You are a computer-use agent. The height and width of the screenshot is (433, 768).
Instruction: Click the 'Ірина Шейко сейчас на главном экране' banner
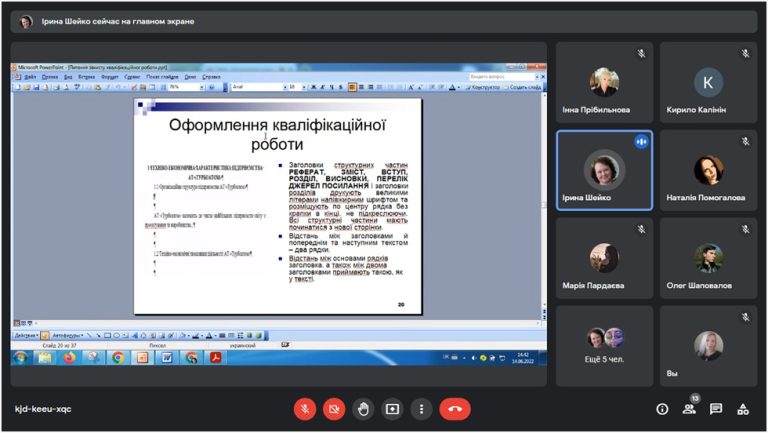point(384,22)
